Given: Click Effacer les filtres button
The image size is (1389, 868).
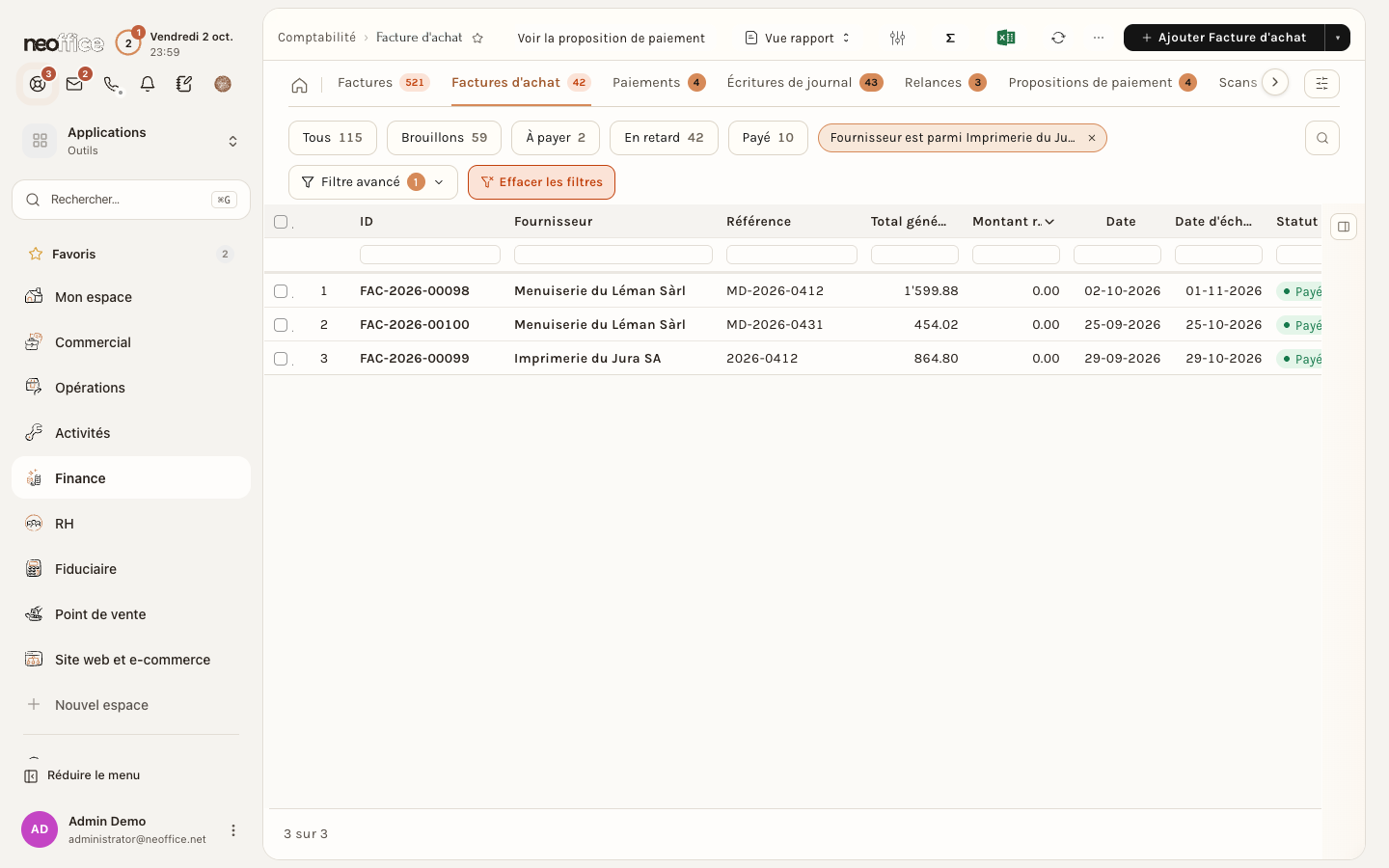Looking at the screenshot, I should point(541,182).
